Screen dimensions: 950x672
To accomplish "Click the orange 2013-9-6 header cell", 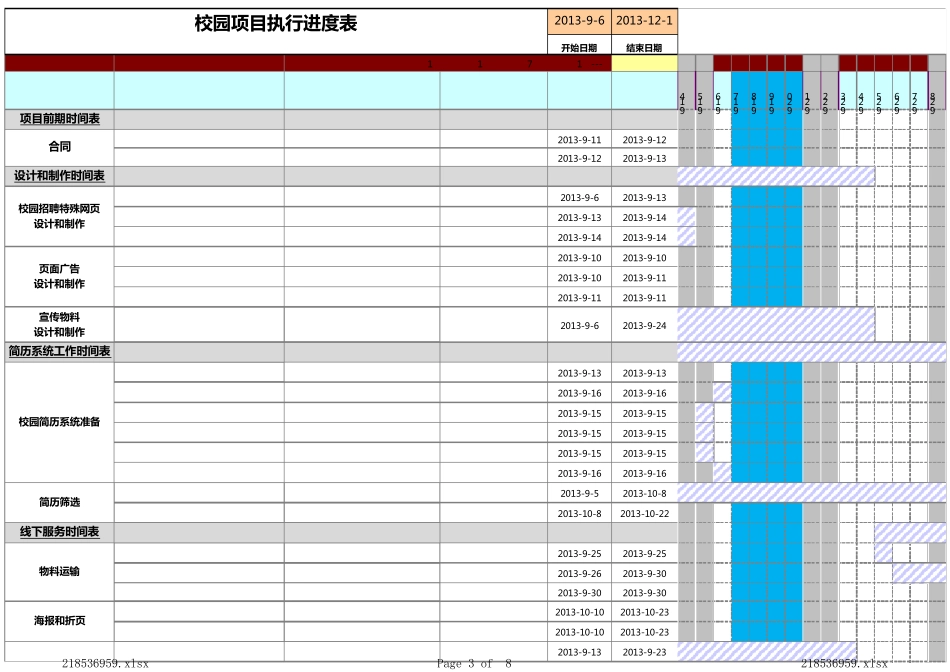I will click(x=579, y=21).
